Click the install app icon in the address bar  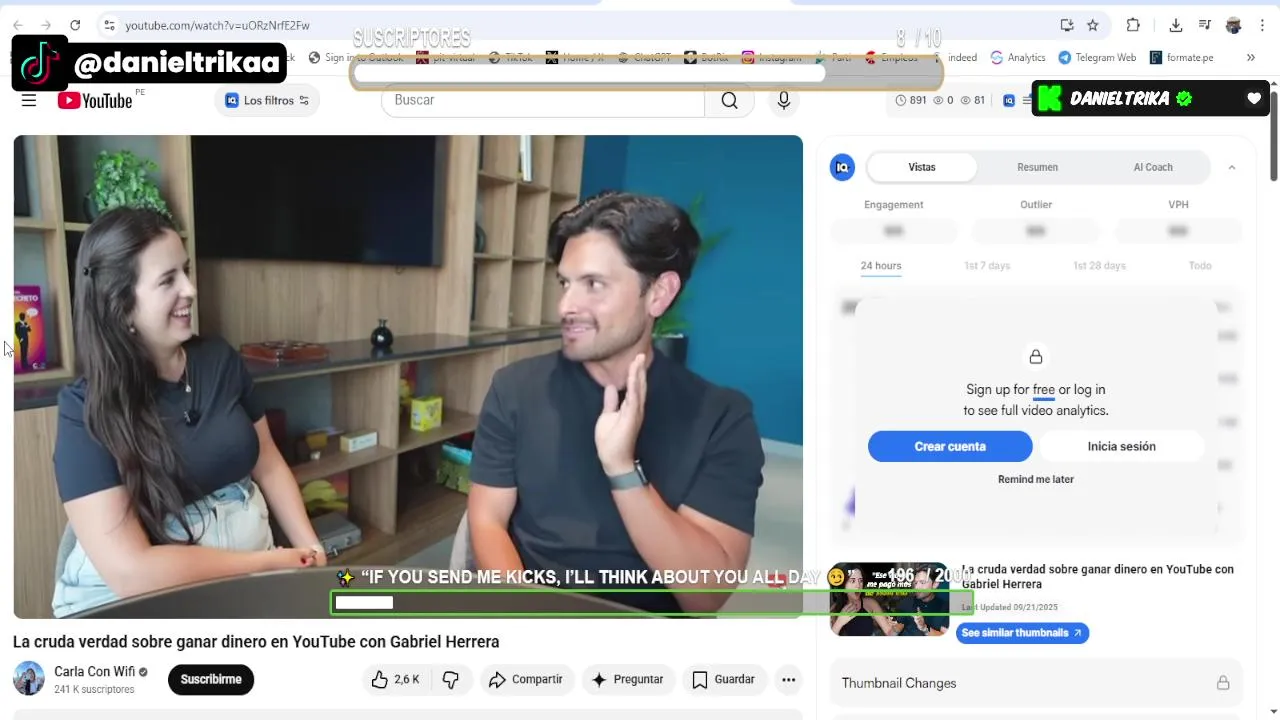[1067, 25]
